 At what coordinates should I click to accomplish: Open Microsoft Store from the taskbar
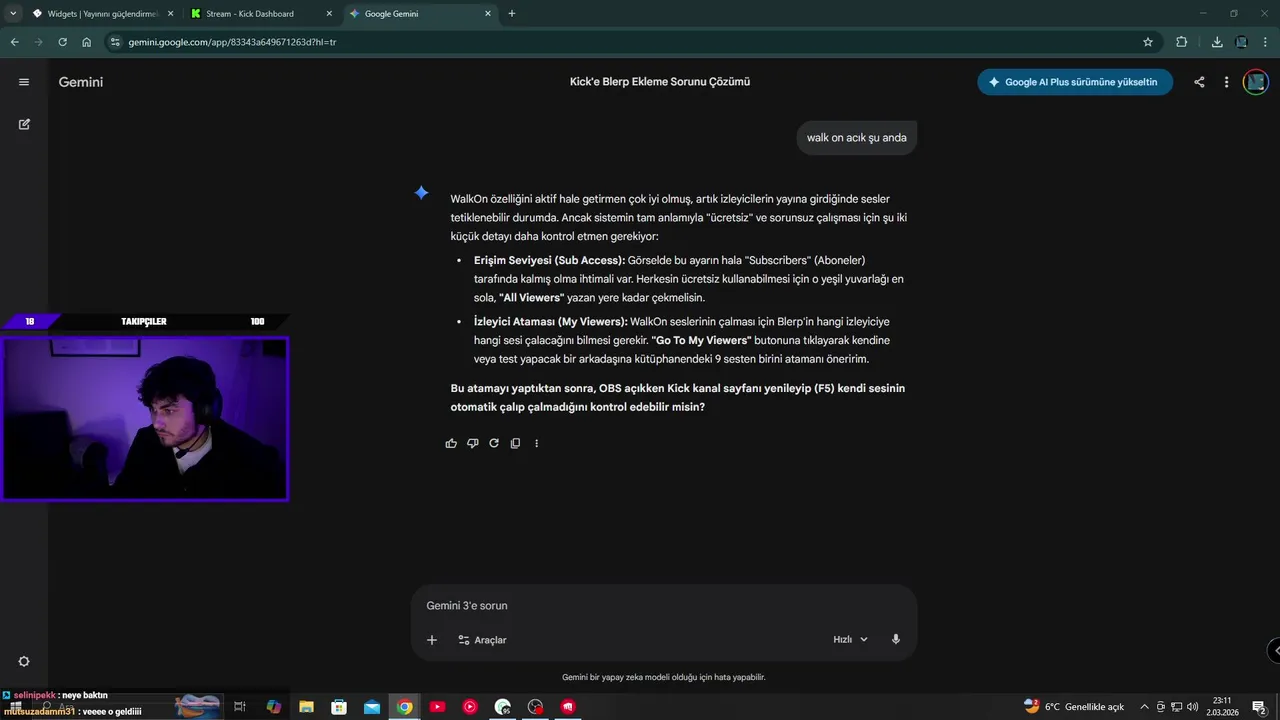[339, 707]
